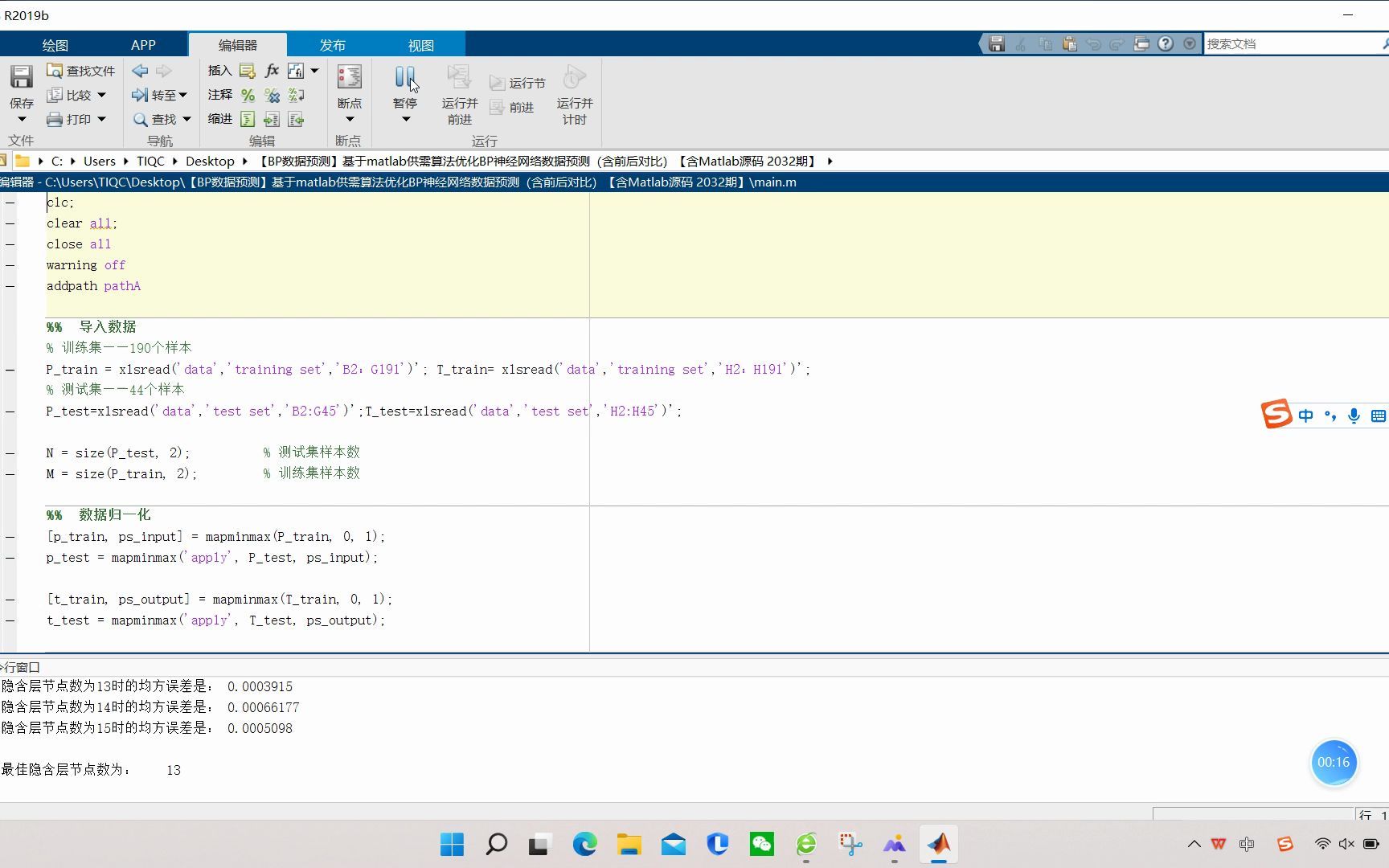The height and width of the screenshot is (868, 1389).
Task: Click the Wrap Comments icon
Action: point(296,95)
